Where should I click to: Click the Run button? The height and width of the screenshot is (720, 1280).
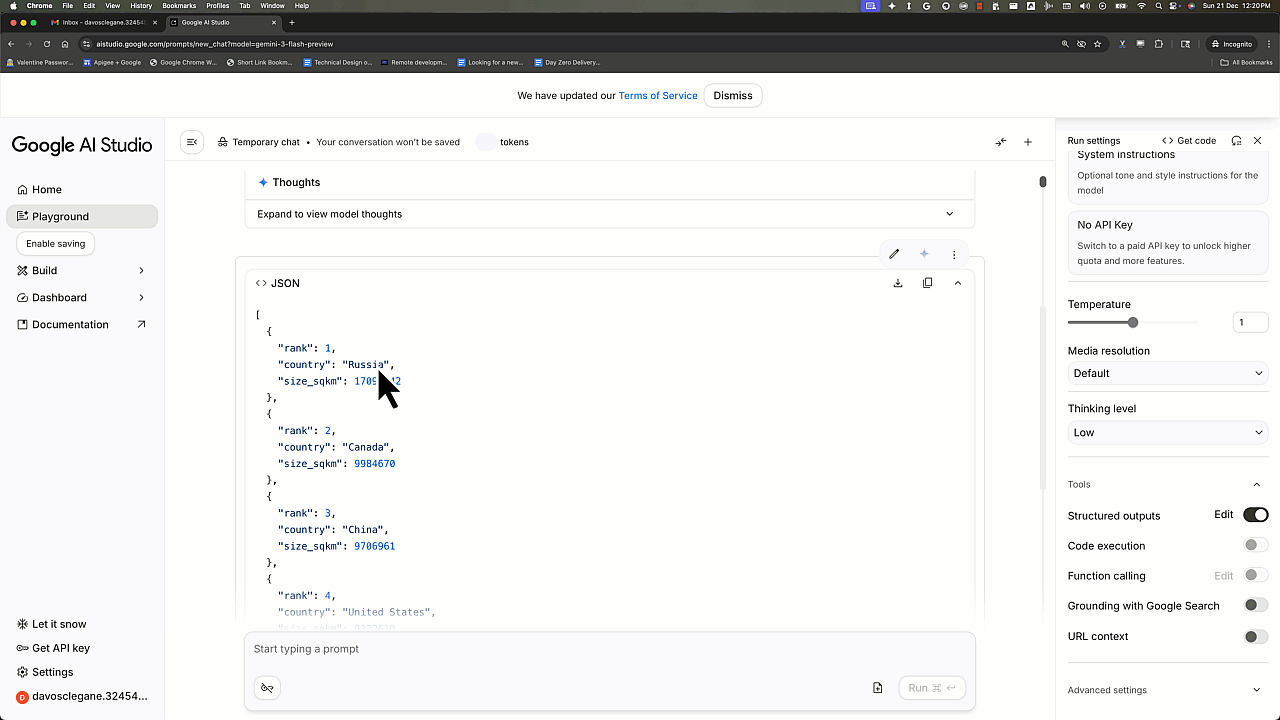coord(931,688)
